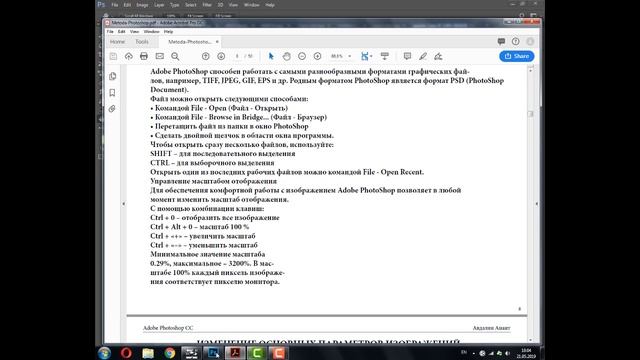Viewport: 640px width, 360px height.
Task: Click the text 'Adobe Photoshop CC' in page header
Action: pos(168,328)
